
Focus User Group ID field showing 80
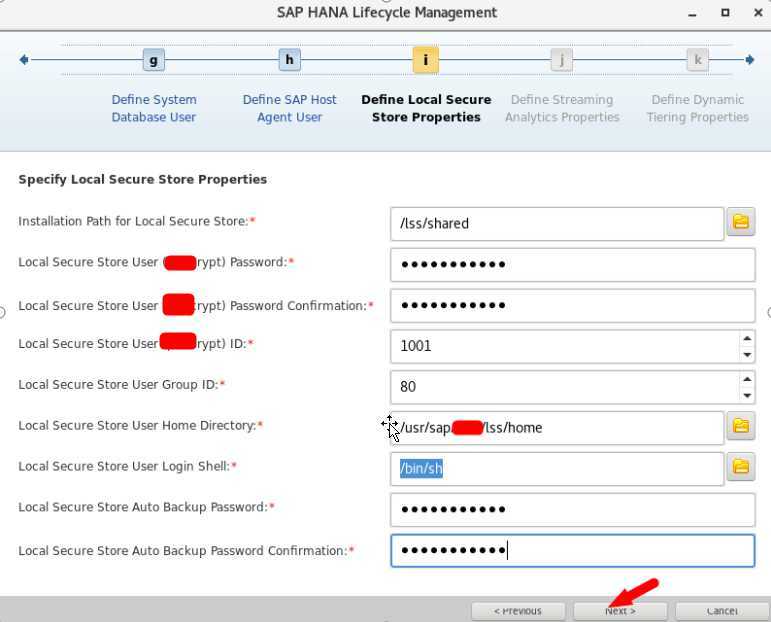tap(564, 387)
